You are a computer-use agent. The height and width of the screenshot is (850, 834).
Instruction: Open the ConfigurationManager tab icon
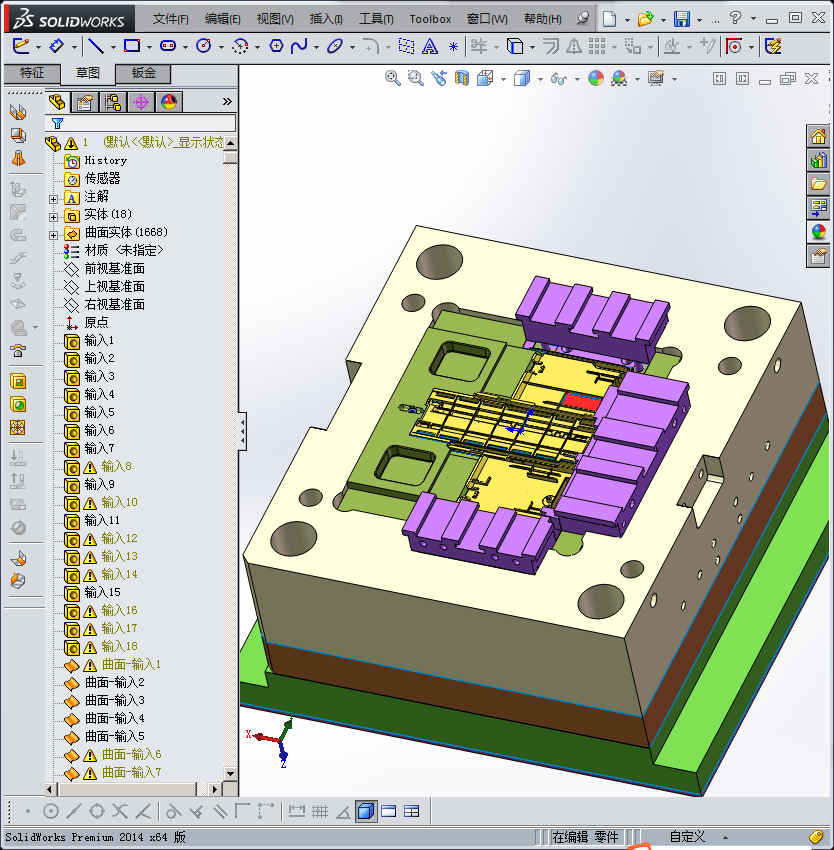(x=113, y=102)
